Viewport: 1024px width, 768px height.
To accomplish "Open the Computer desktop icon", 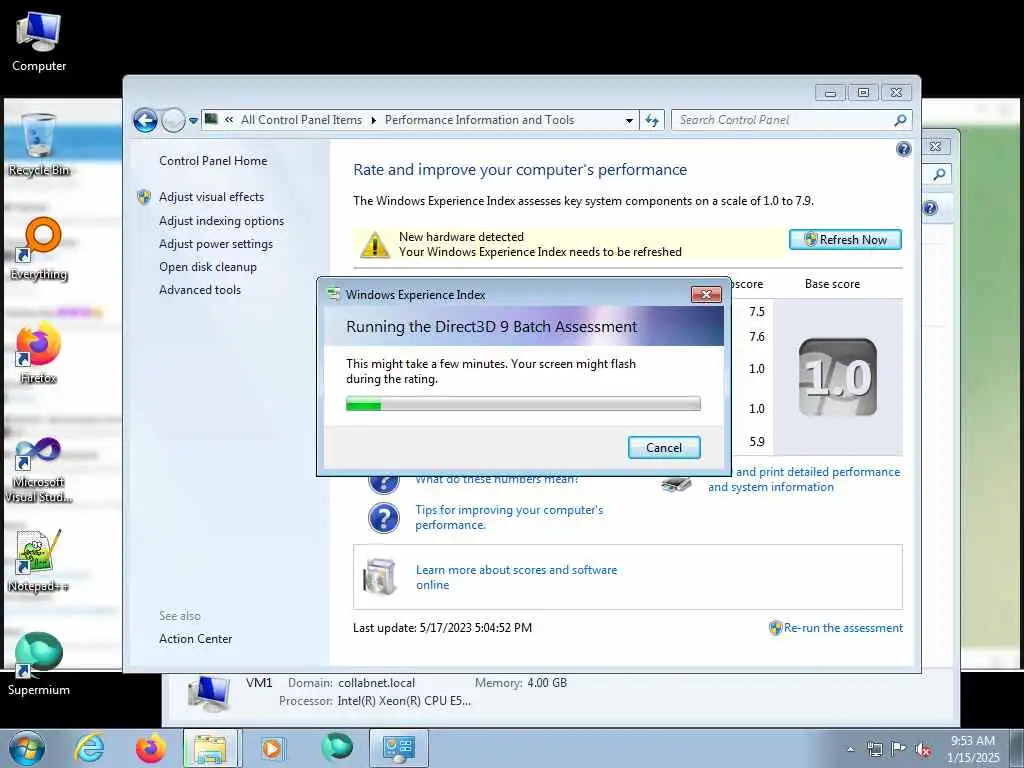I will pyautogui.click(x=39, y=42).
